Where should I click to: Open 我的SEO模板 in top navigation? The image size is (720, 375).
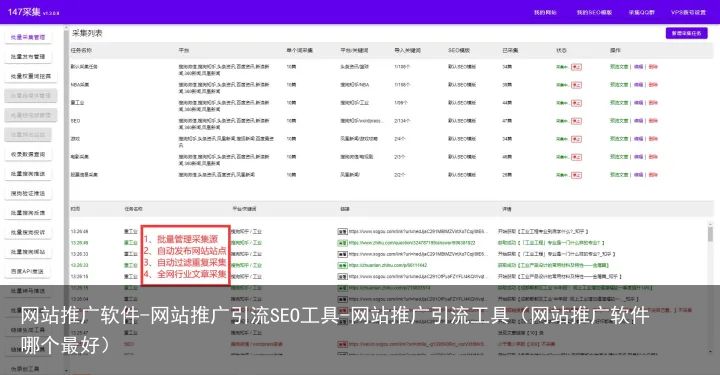tap(594, 12)
